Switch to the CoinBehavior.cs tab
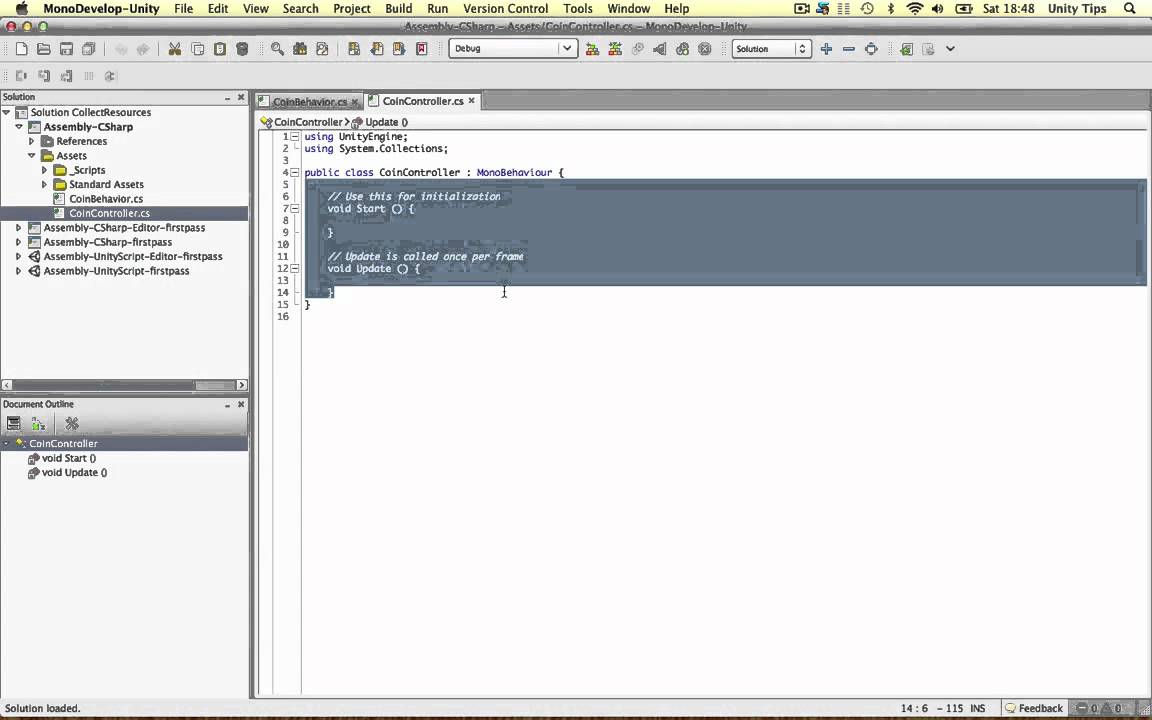 click(x=309, y=101)
